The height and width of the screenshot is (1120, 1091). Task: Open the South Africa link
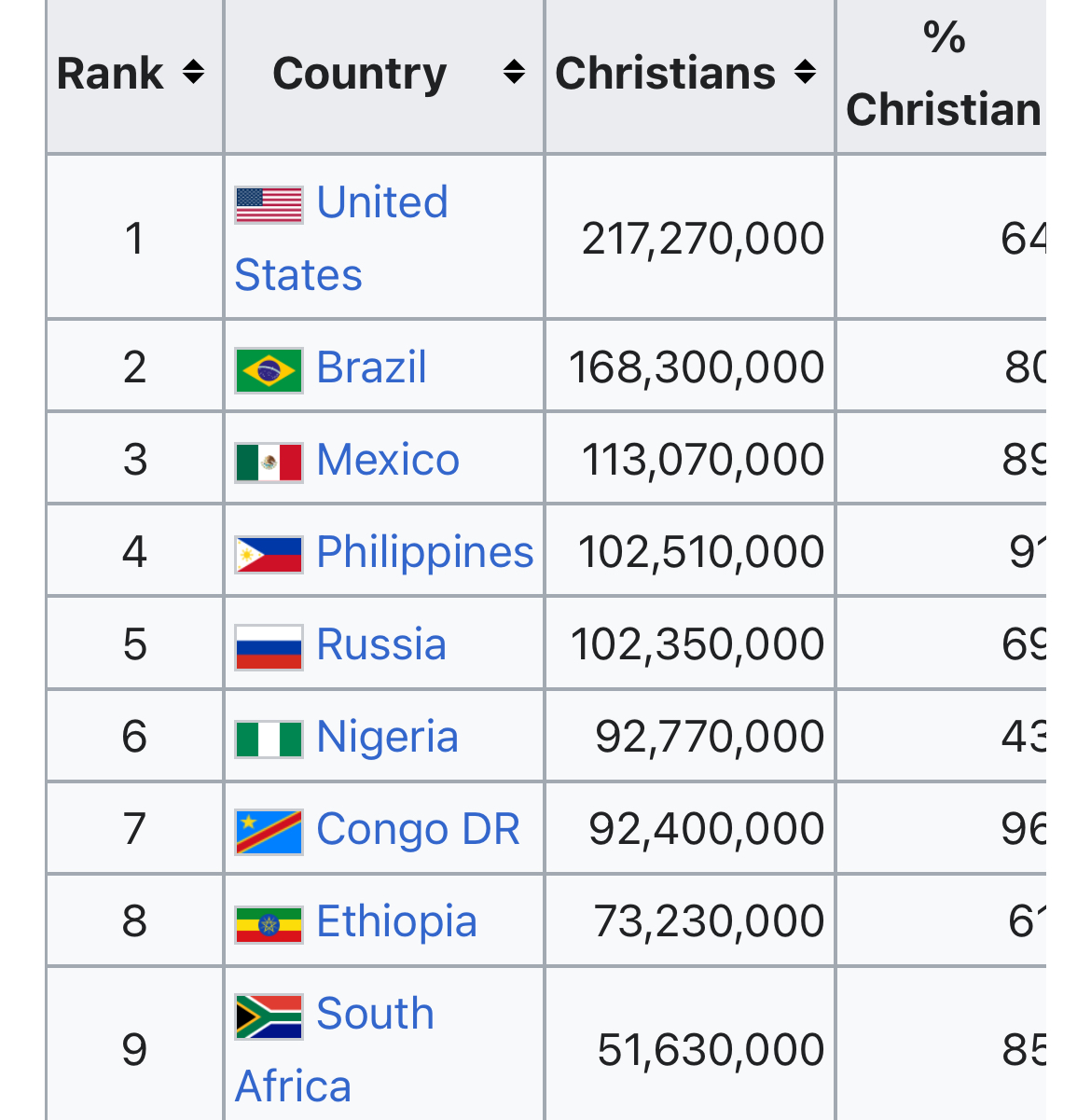[x=375, y=1014]
